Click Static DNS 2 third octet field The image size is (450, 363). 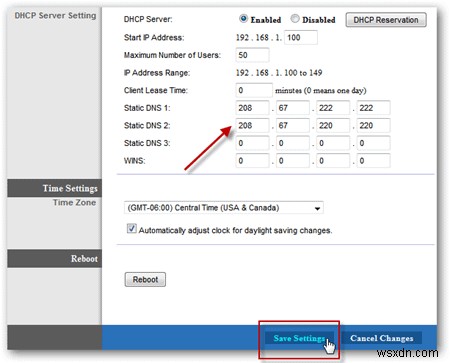click(x=333, y=126)
